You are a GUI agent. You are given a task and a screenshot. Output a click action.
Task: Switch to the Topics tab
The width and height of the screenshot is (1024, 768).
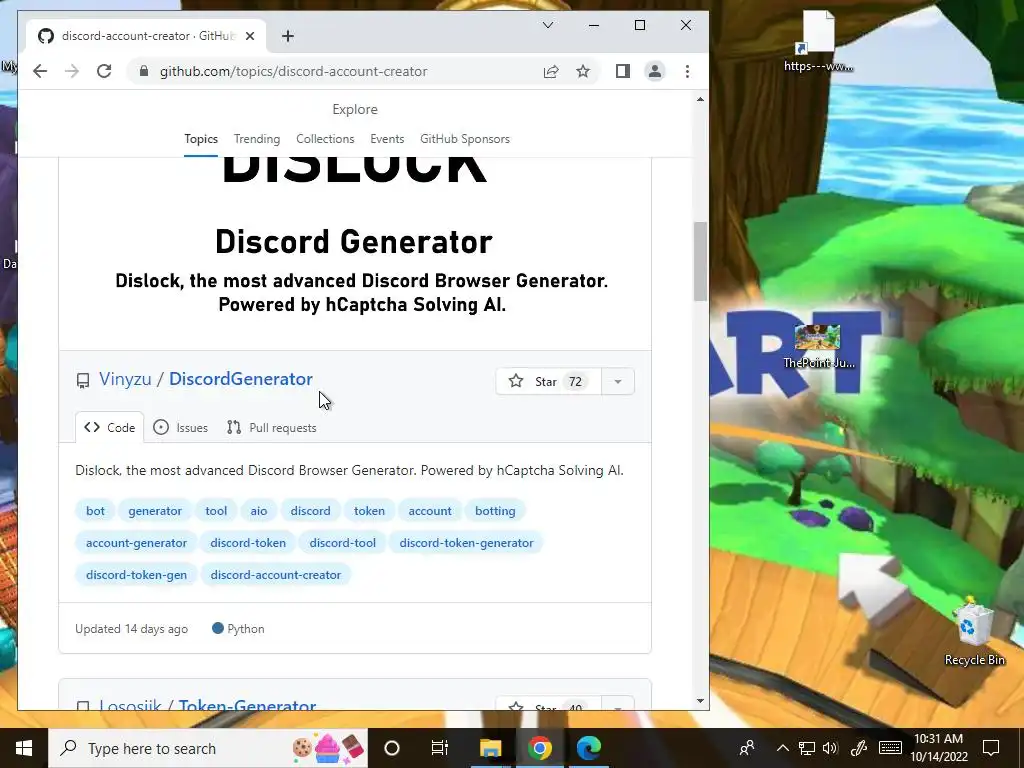(200, 138)
